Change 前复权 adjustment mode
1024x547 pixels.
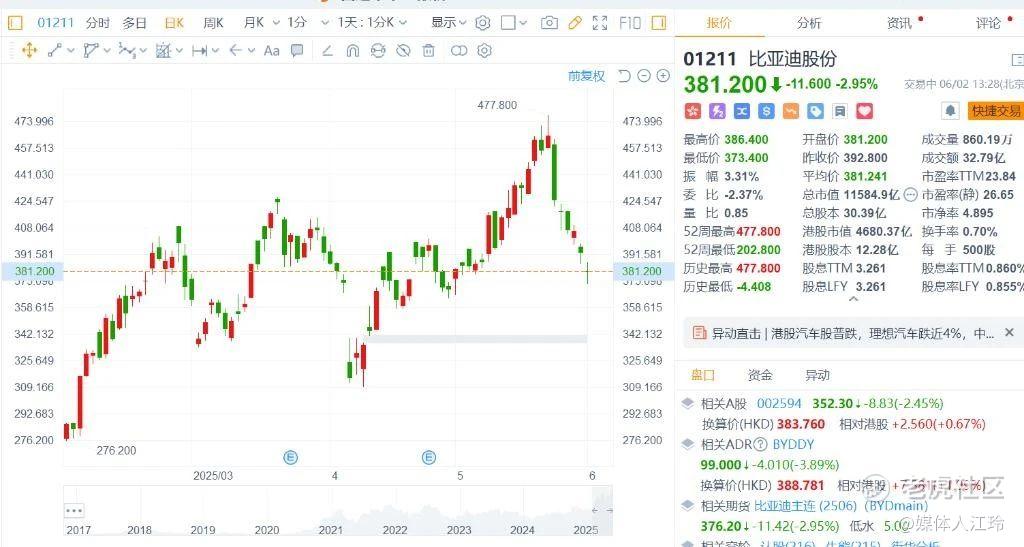point(586,76)
